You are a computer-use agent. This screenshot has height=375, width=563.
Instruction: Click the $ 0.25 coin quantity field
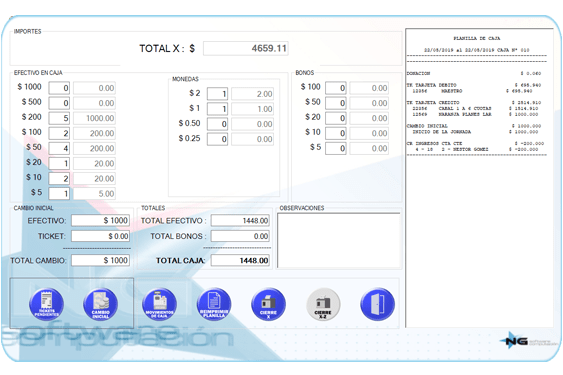pos(217,139)
